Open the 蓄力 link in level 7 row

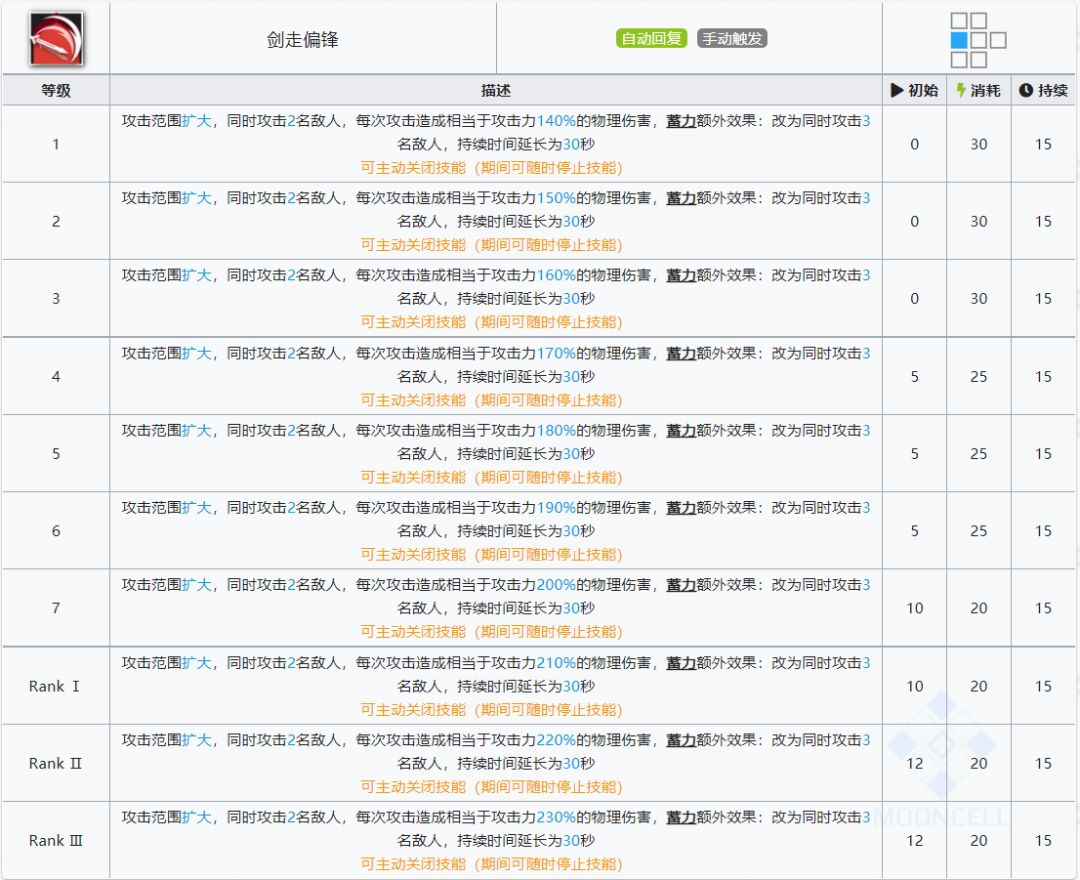681,585
